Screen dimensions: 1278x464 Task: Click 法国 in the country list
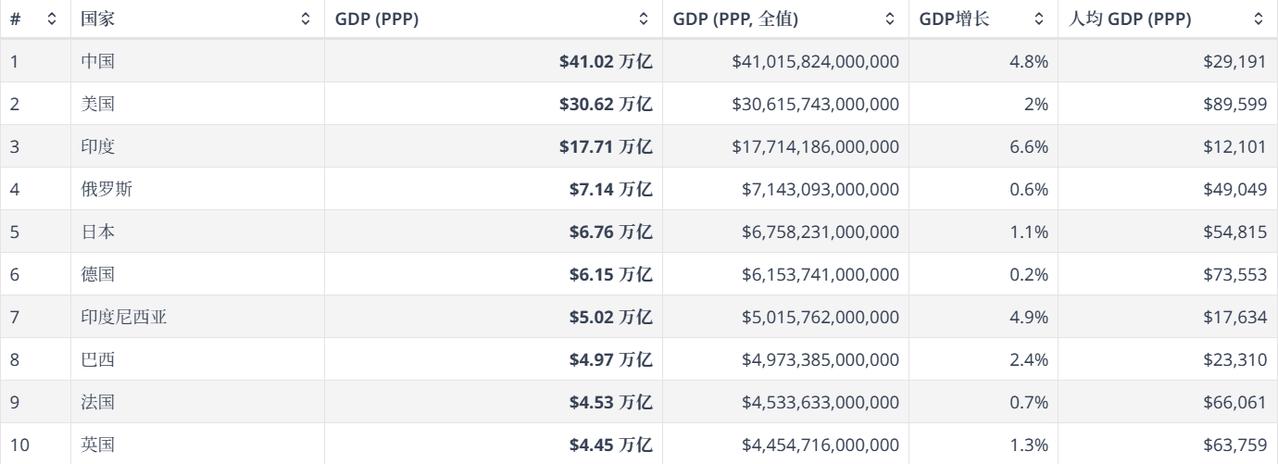pyautogui.click(x=98, y=402)
